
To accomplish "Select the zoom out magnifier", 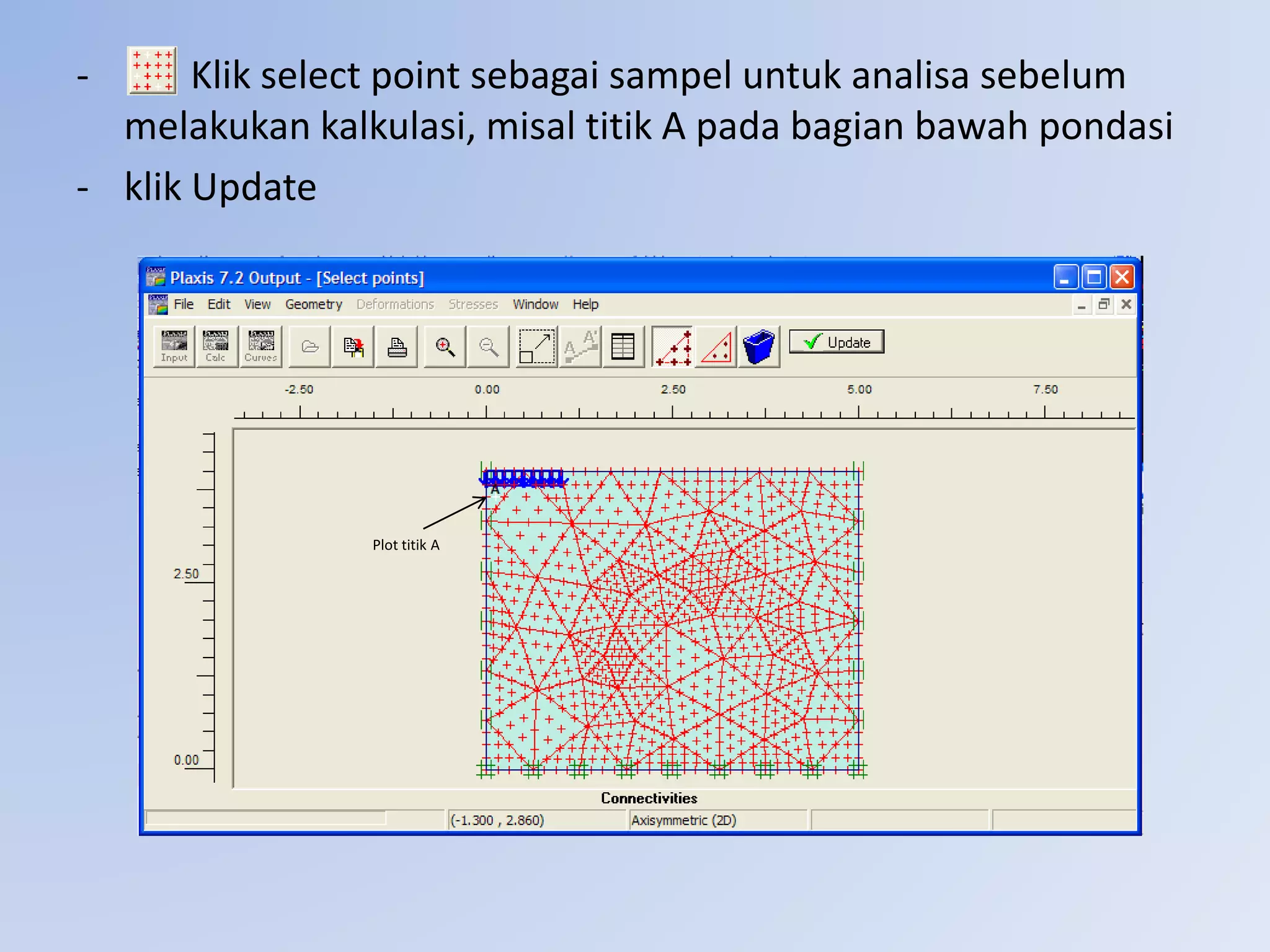I will (x=489, y=347).
